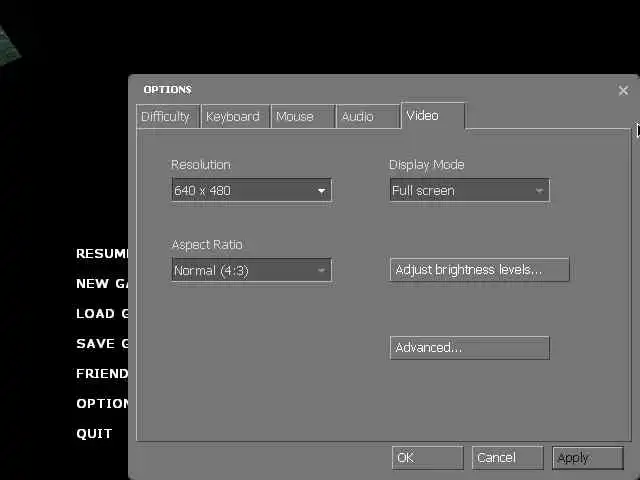Switch to the Difficulty tab
Viewport: 640px width, 480px height.
168,117
